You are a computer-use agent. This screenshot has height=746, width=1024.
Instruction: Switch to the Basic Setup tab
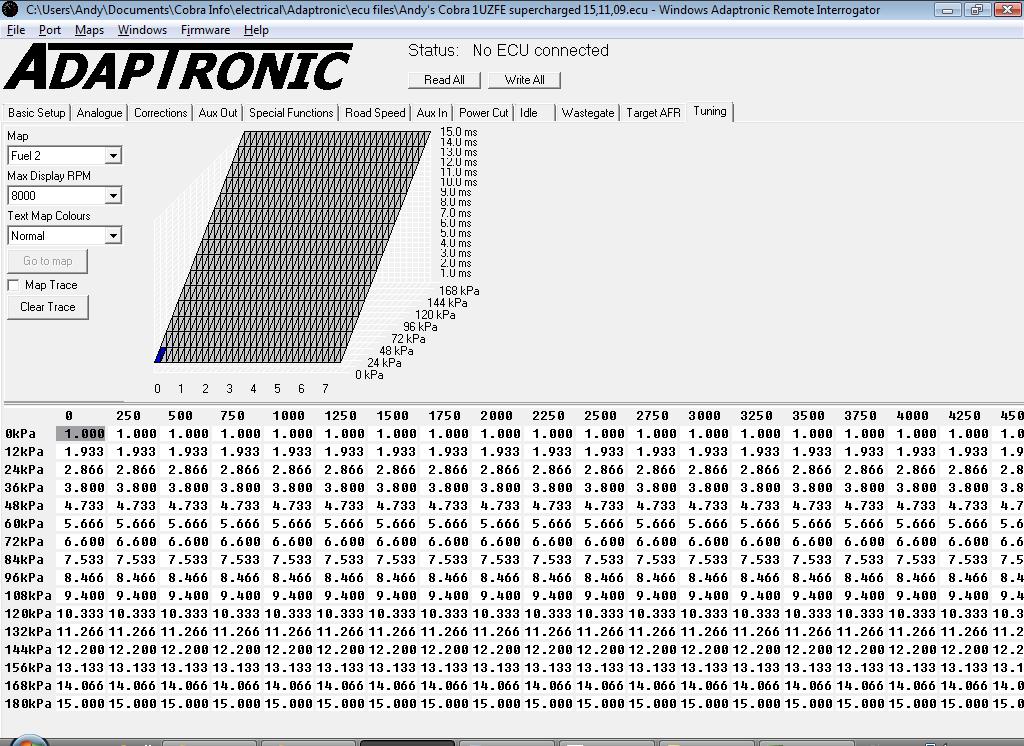37,112
